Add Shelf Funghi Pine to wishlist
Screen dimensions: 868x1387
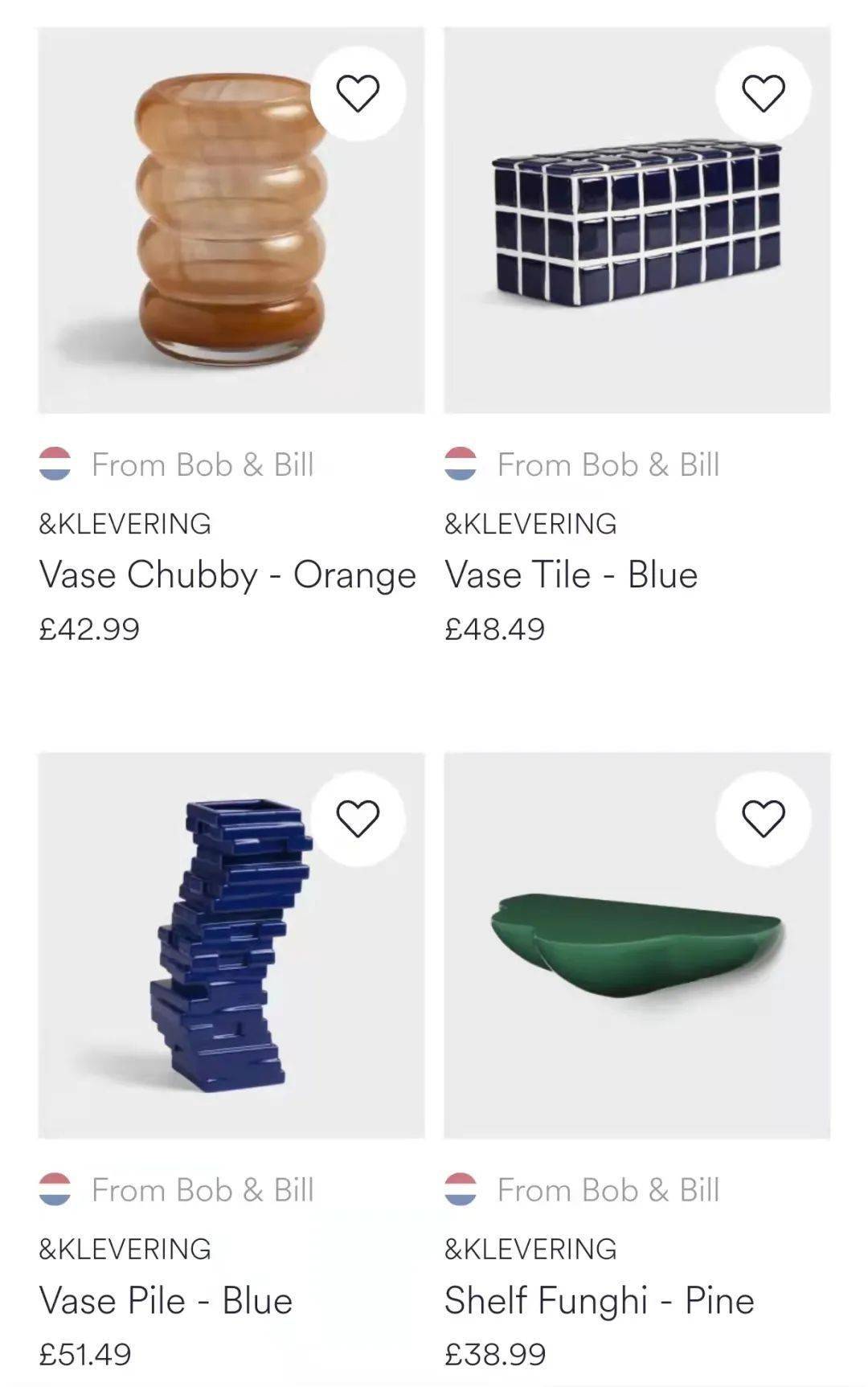[763, 819]
